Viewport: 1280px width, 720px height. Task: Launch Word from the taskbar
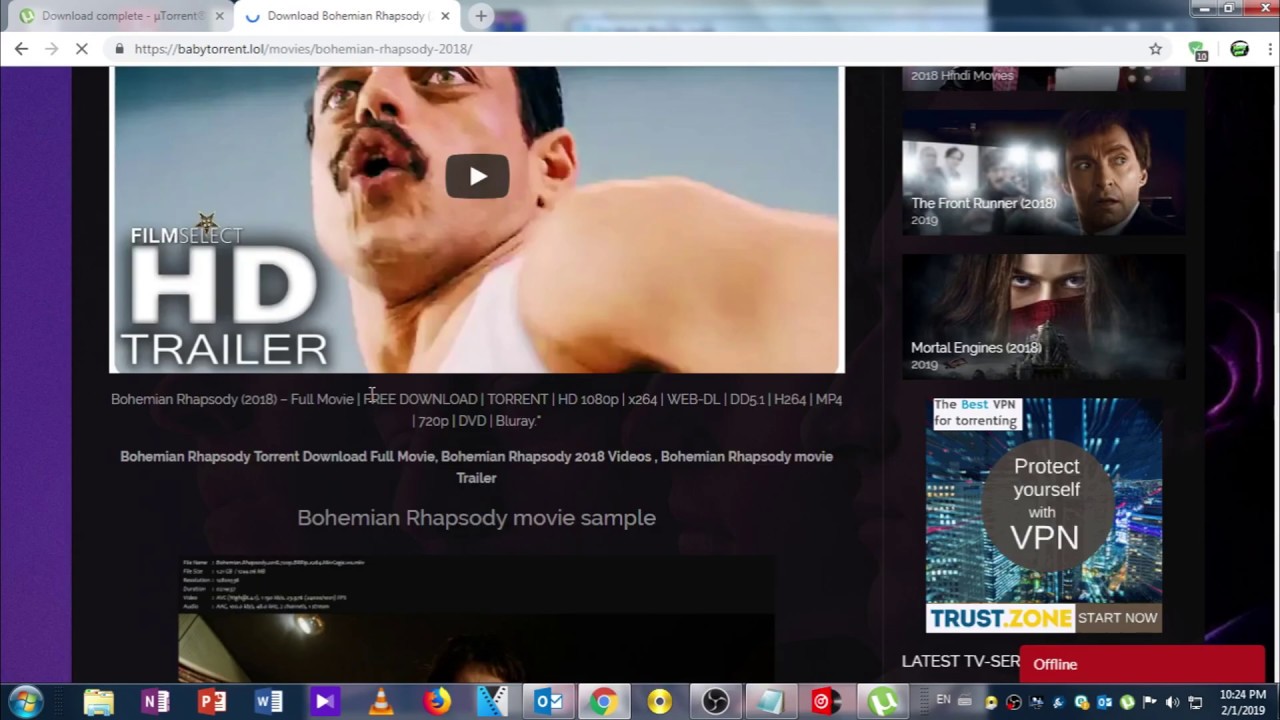pos(268,702)
